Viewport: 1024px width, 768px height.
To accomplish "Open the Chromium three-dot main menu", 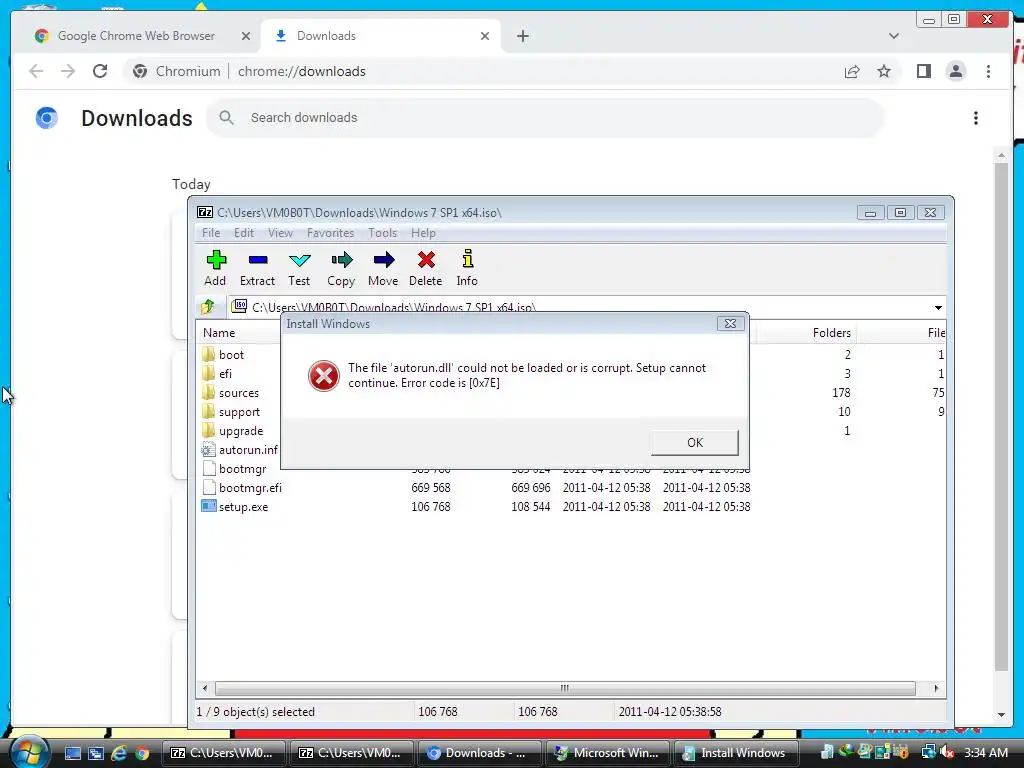I will (x=988, y=71).
